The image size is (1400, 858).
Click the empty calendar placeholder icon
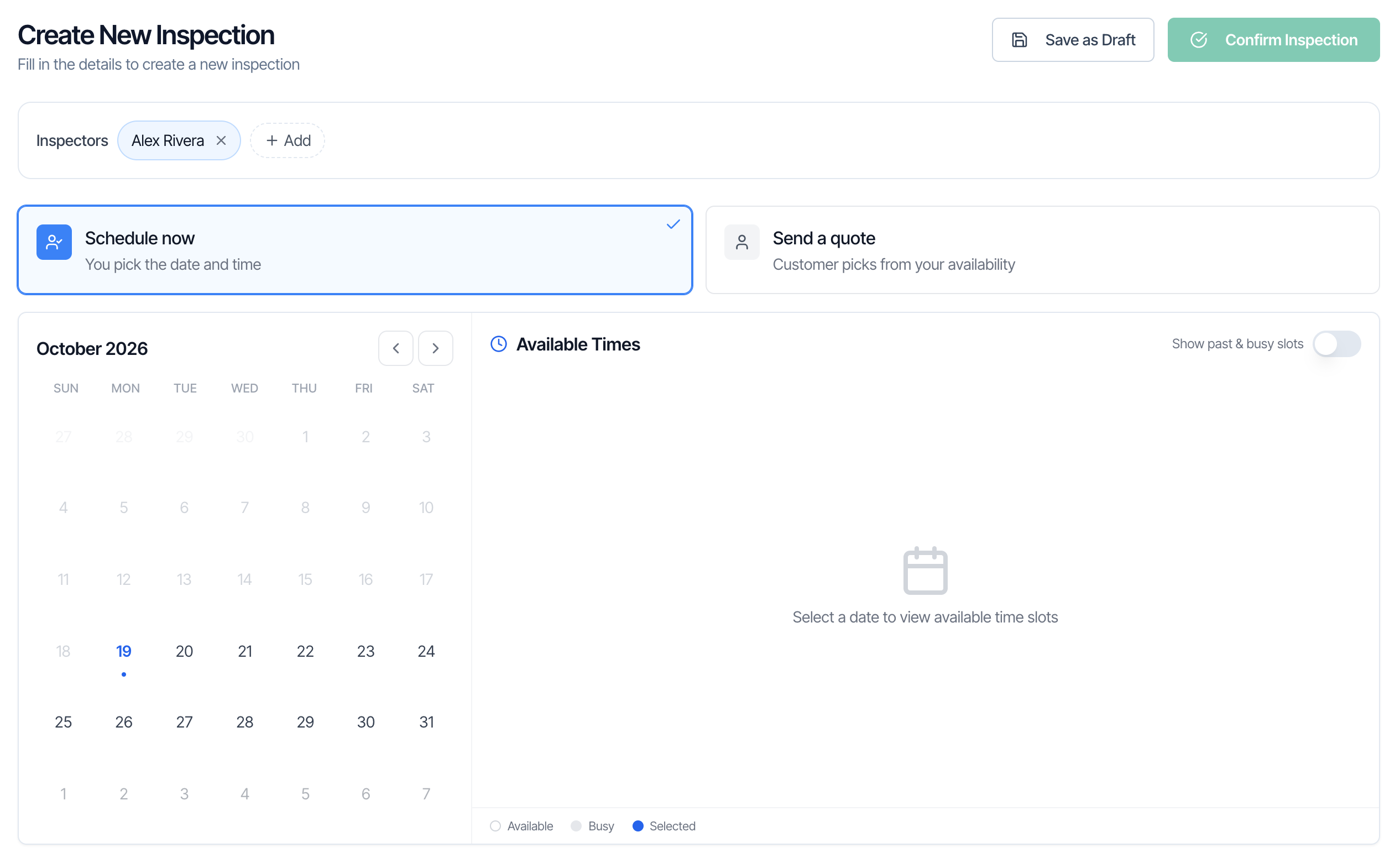[x=925, y=571]
